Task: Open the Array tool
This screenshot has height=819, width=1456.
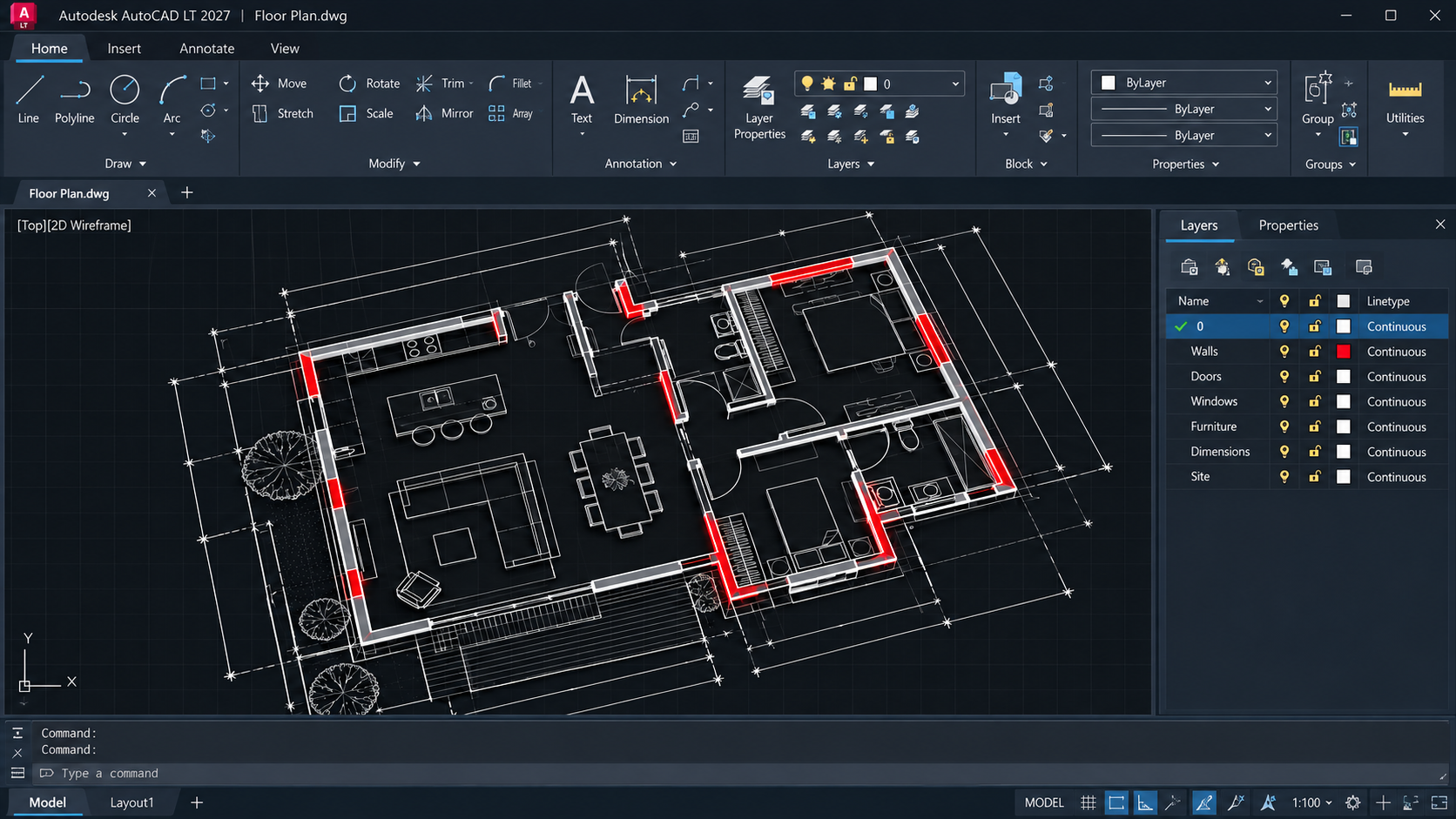Action: 510,113
